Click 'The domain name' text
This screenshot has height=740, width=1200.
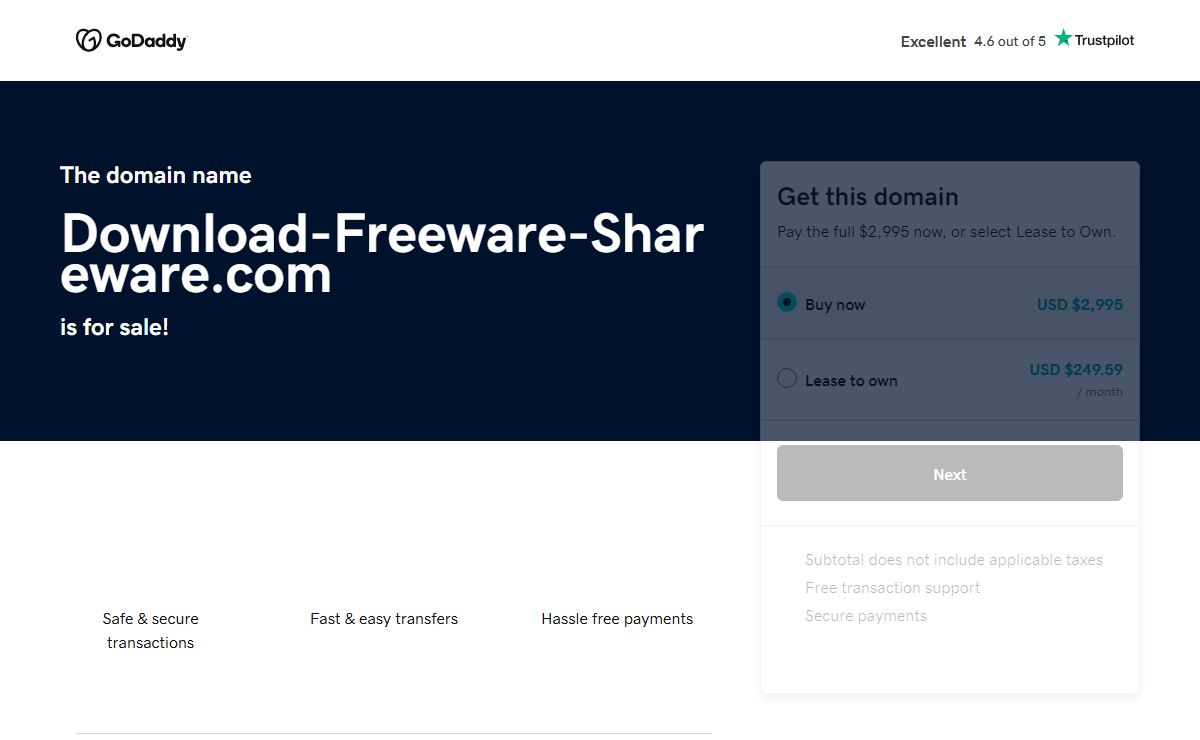156,175
